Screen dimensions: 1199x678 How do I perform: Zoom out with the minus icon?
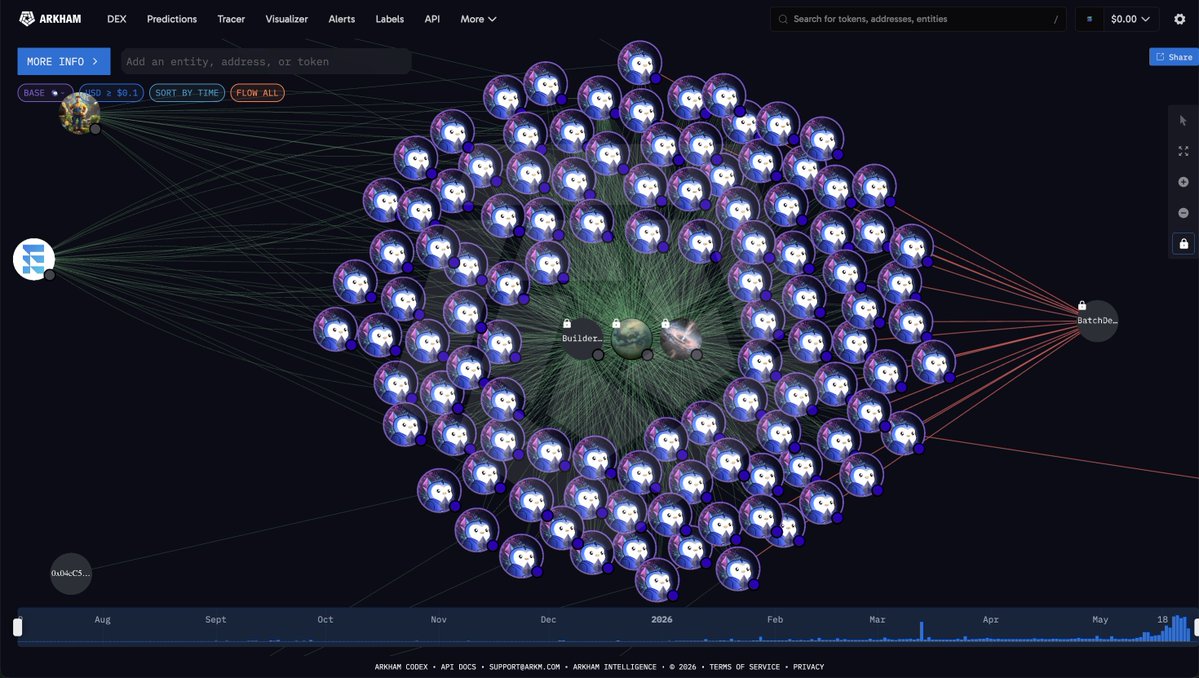tap(1183, 212)
